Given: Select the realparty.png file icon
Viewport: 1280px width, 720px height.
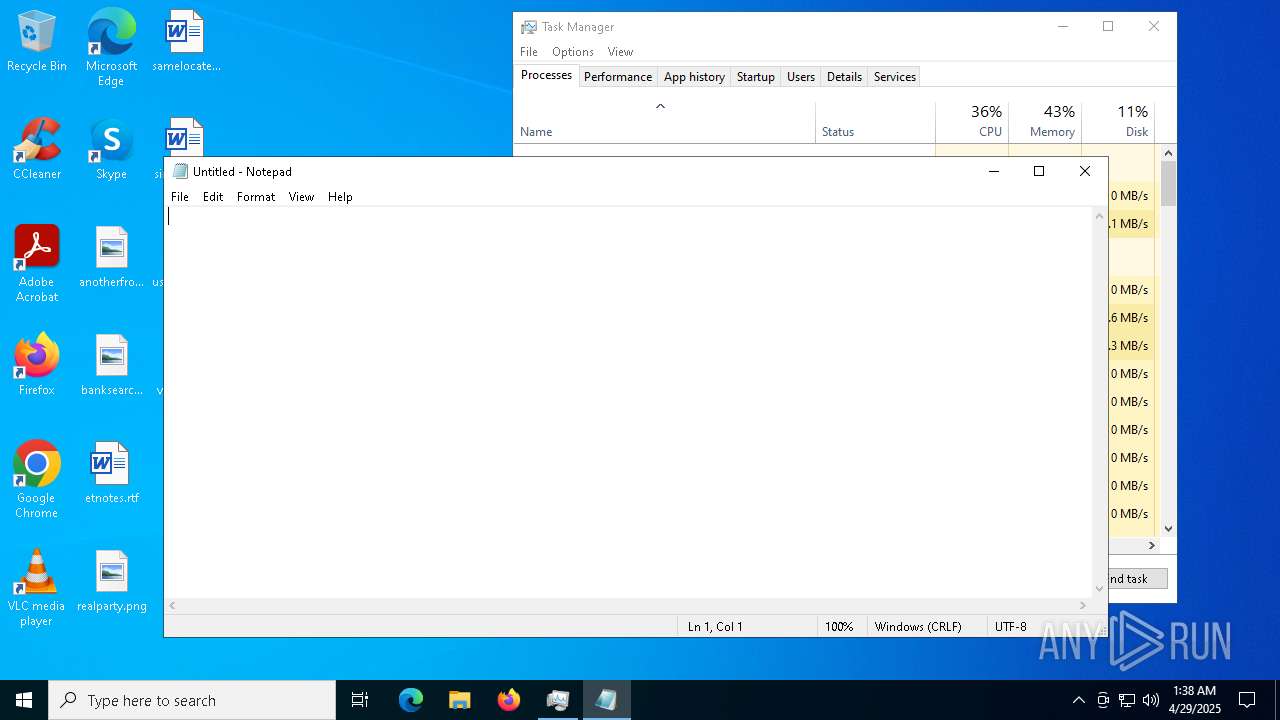Looking at the screenshot, I should (x=112, y=581).
